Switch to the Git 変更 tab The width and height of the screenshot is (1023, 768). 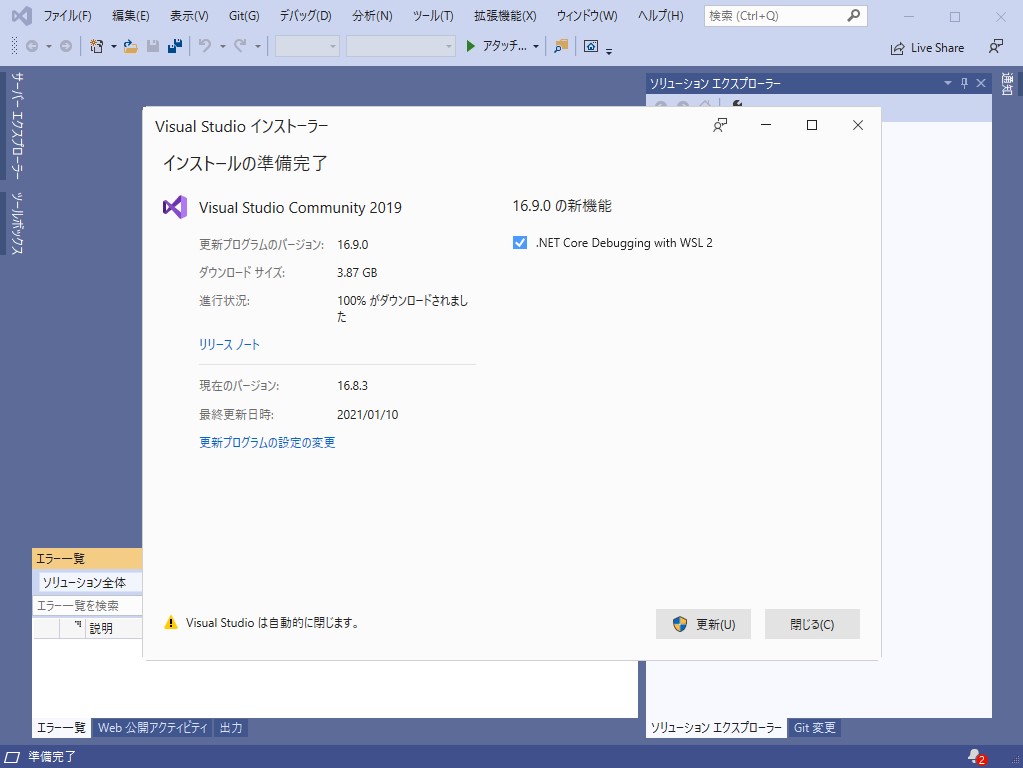(814, 728)
